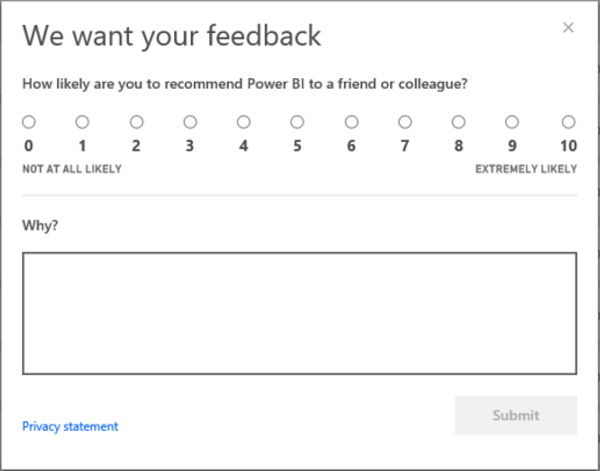Click the 'Why?' field label
This screenshot has height=471, width=600.
tap(40, 225)
